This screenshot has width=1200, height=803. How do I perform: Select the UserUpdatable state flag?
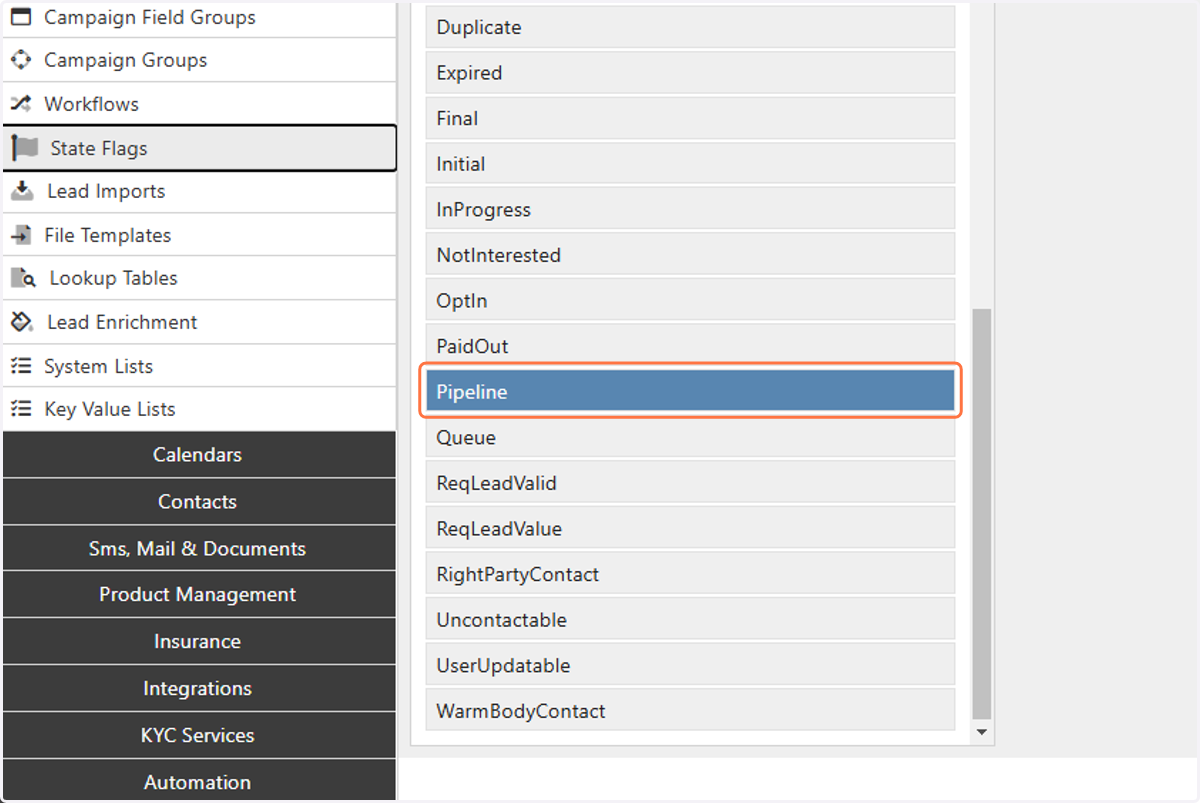point(690,665)
